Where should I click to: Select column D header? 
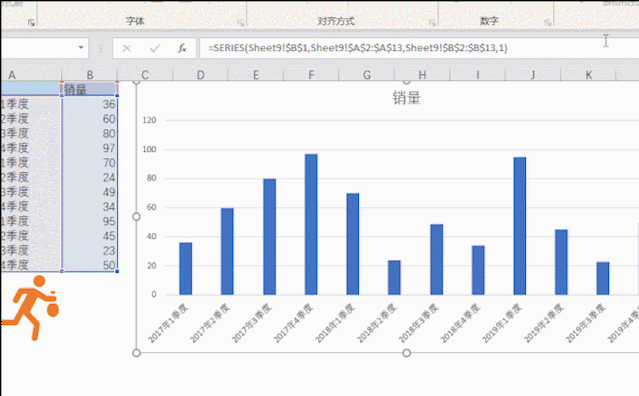click(201, 75)
